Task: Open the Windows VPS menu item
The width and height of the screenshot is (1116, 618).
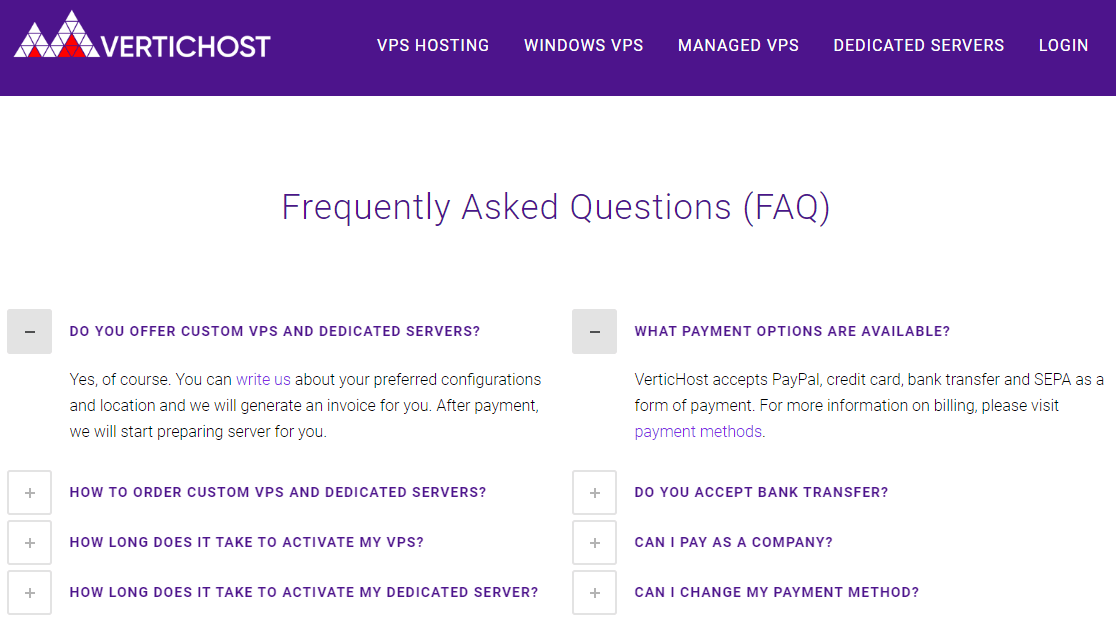Action: click(x=584, y=46)
